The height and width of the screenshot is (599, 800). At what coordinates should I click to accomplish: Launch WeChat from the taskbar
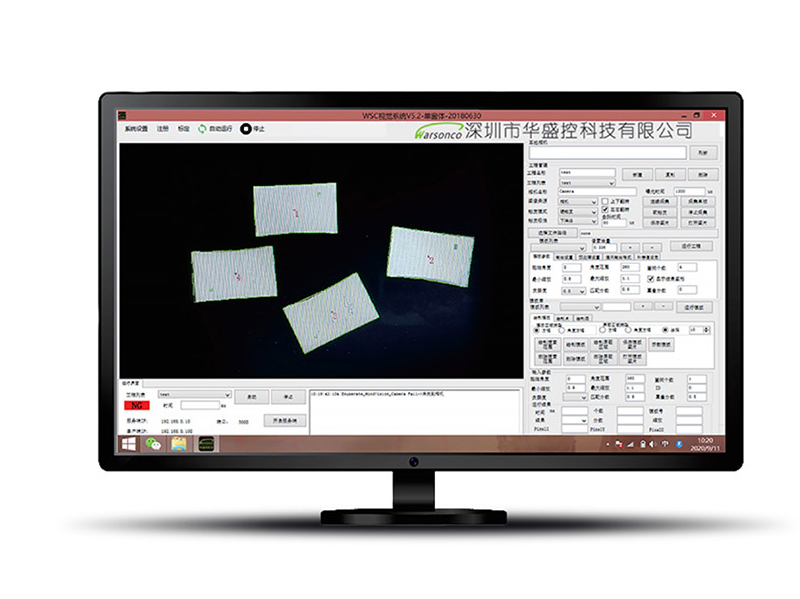(x=153, y=444)
